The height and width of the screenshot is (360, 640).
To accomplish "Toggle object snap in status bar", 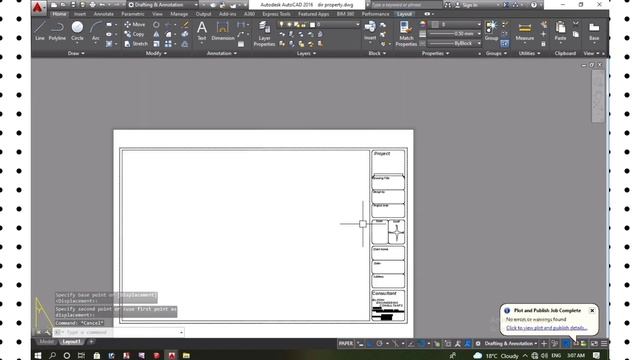I will click(422, 344).
